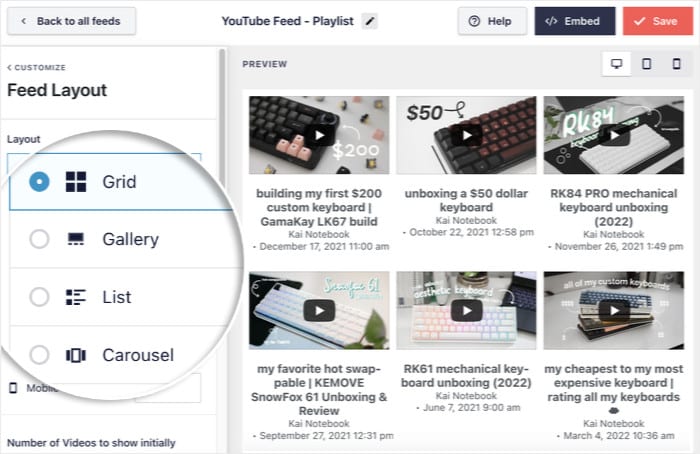This screenshot has width=700, height=454.
Task: Play the $50 dollar keyboard video
Action: 467,135
